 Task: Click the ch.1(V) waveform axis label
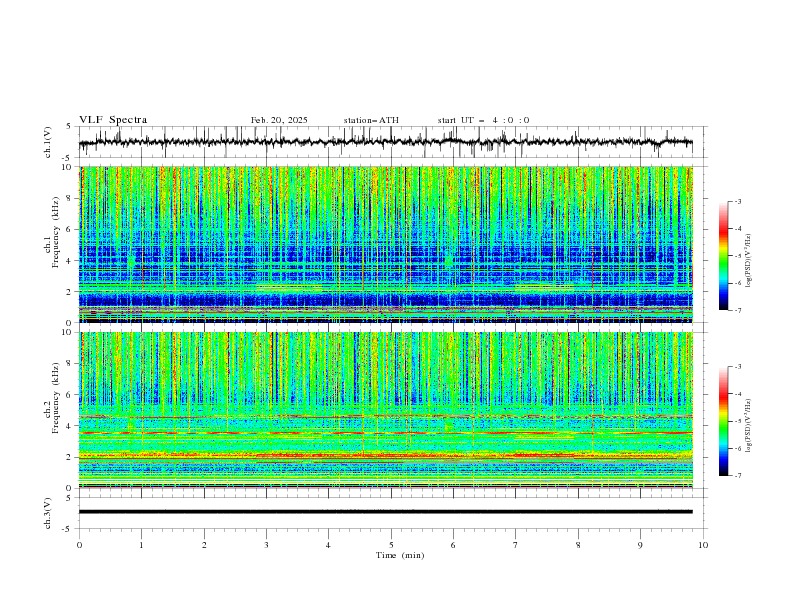48,142
